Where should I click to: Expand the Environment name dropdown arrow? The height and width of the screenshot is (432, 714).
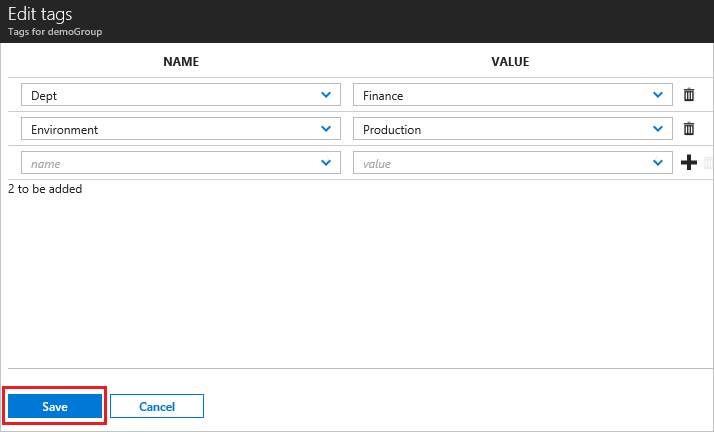tap(326, 129)
